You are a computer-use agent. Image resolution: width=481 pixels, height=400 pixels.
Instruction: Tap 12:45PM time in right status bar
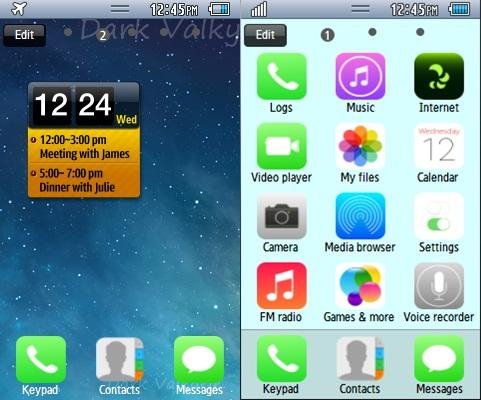point(414,9)
